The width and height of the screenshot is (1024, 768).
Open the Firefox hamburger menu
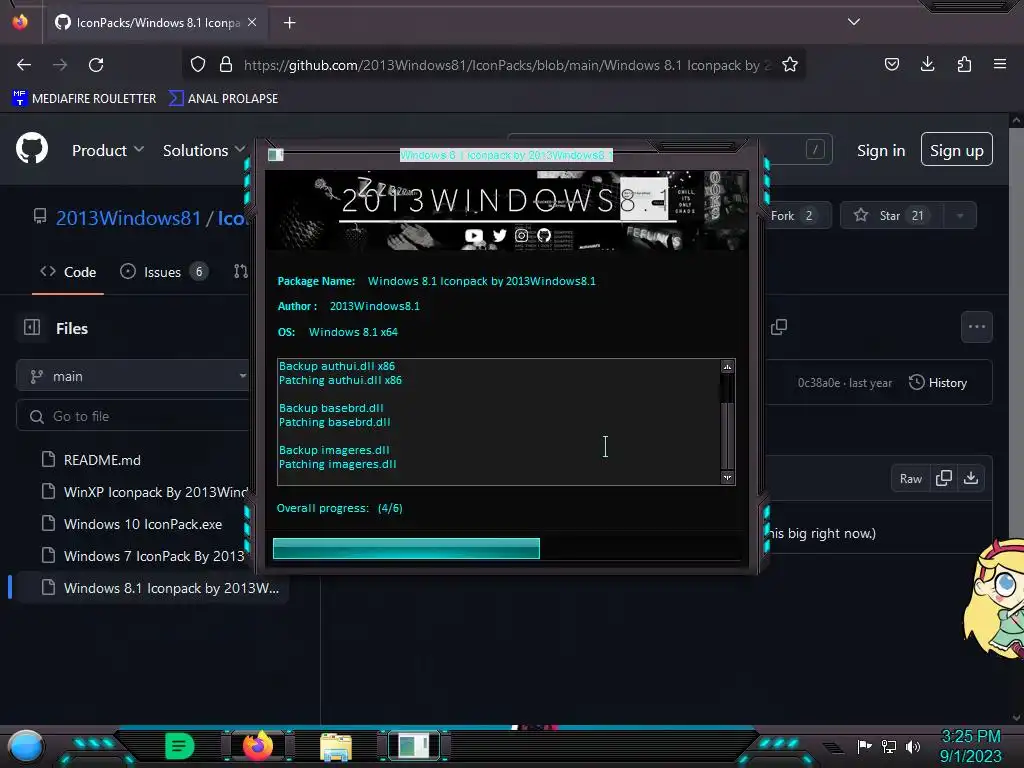click(1000, 64)
